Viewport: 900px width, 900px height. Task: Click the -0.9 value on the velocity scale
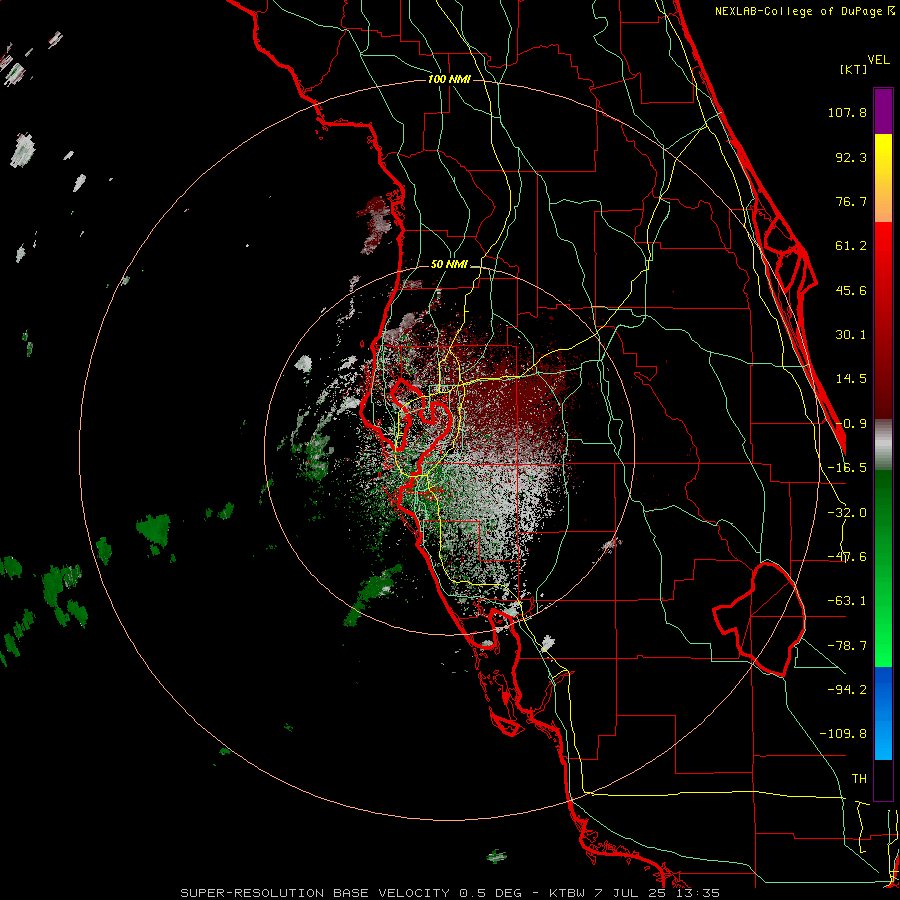[x=851, y=424]
